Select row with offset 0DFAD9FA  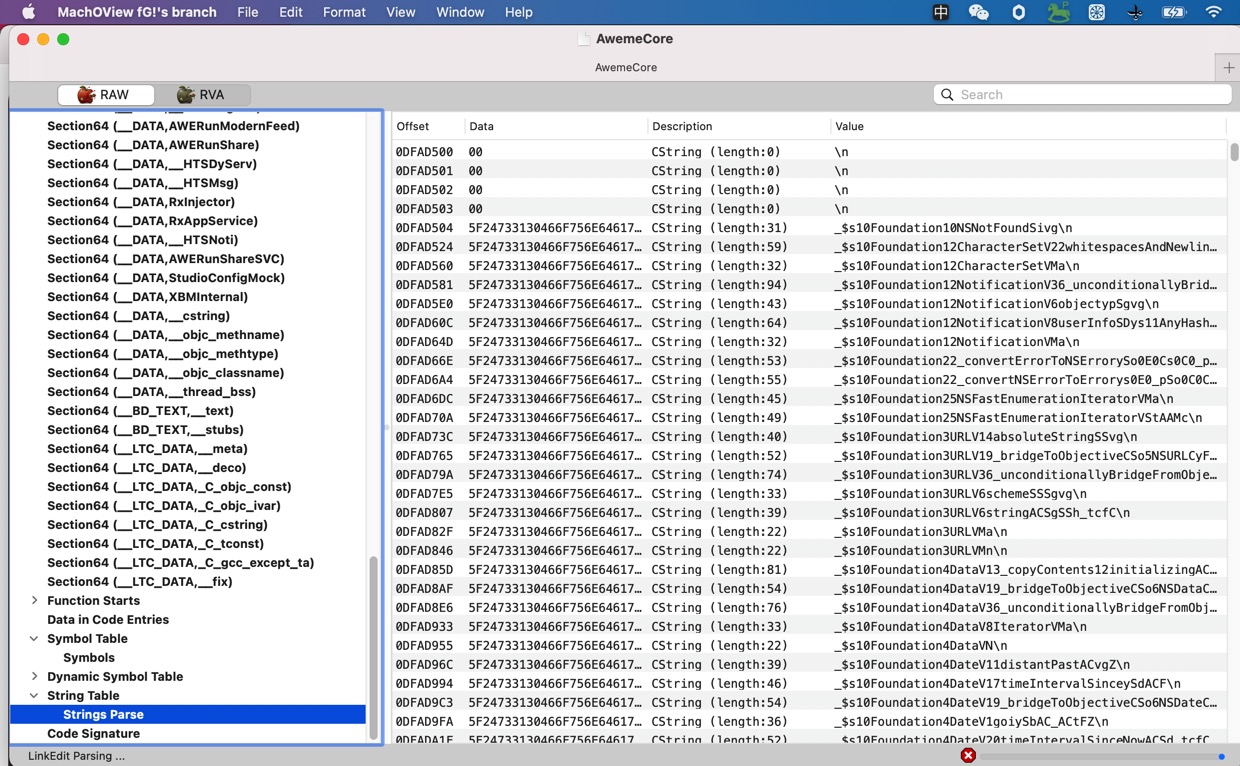pyautogui.click(x=808, y=722)
